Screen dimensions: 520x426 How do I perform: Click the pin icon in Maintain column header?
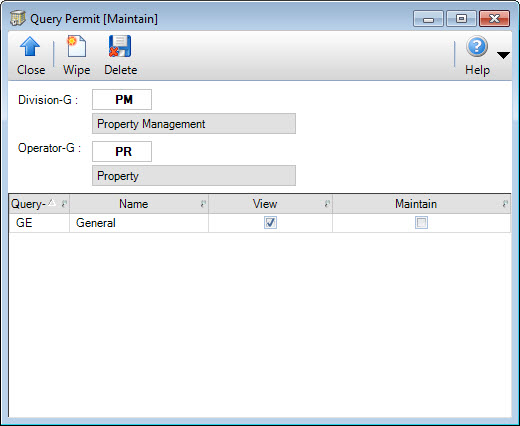pos(505,204)
